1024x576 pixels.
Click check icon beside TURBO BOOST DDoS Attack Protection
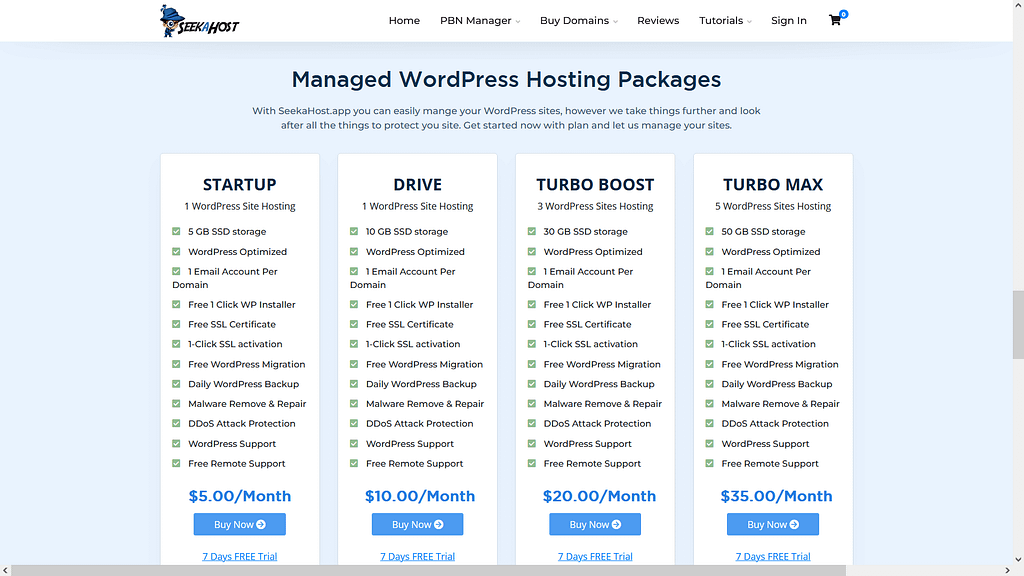pyautogui.click(x=532, y=423)
